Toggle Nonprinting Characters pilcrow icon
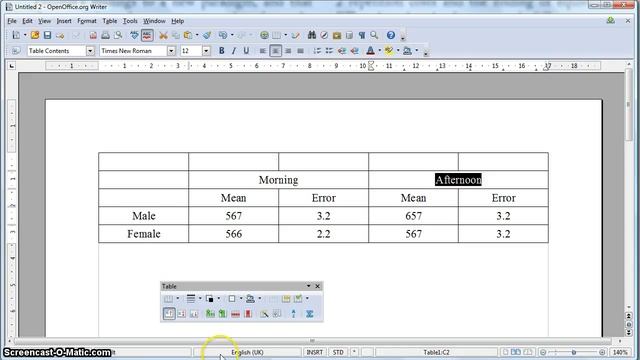This screenshot has width=640, height=360. 362,36
